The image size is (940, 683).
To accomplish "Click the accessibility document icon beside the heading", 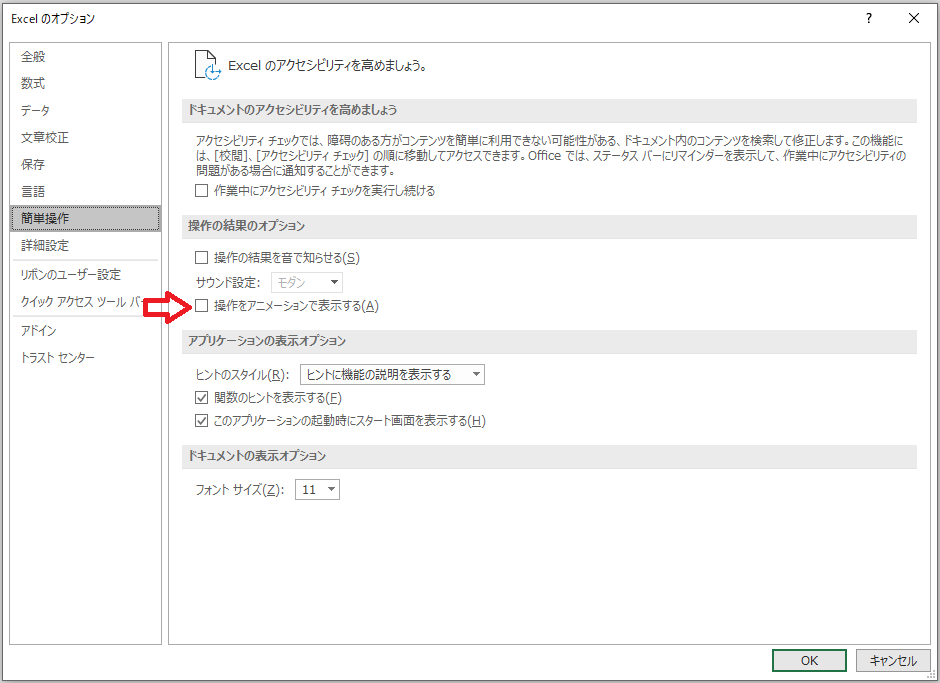I will pos(207,65).
